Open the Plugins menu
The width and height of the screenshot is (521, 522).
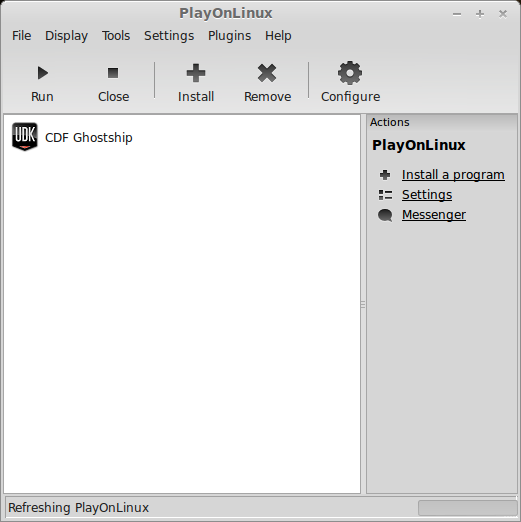229,36
